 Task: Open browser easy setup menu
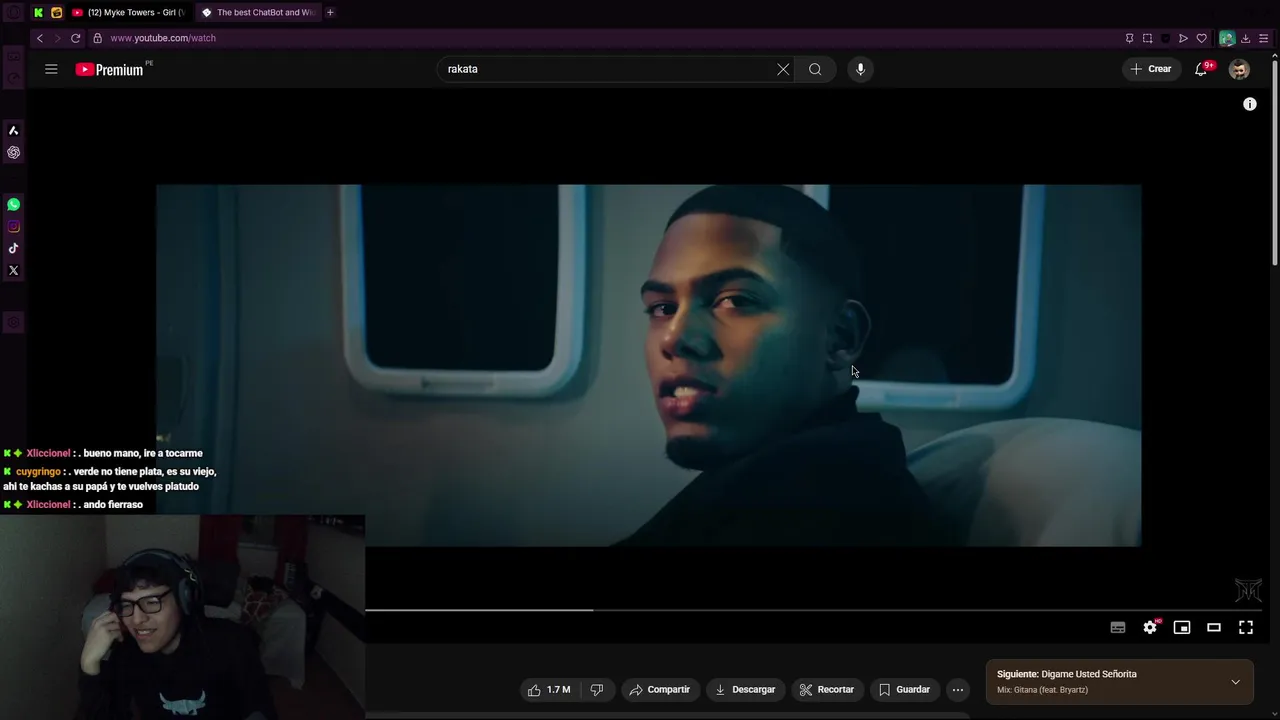tap(1264, 38)
